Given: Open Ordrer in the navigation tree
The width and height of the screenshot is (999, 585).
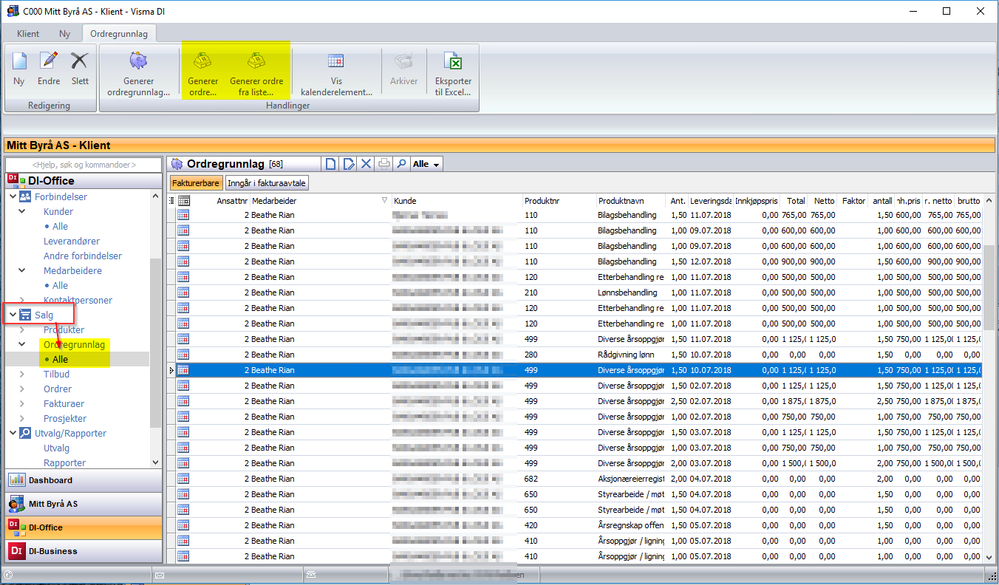Looking at the screenshot, I should click(57, 389).
